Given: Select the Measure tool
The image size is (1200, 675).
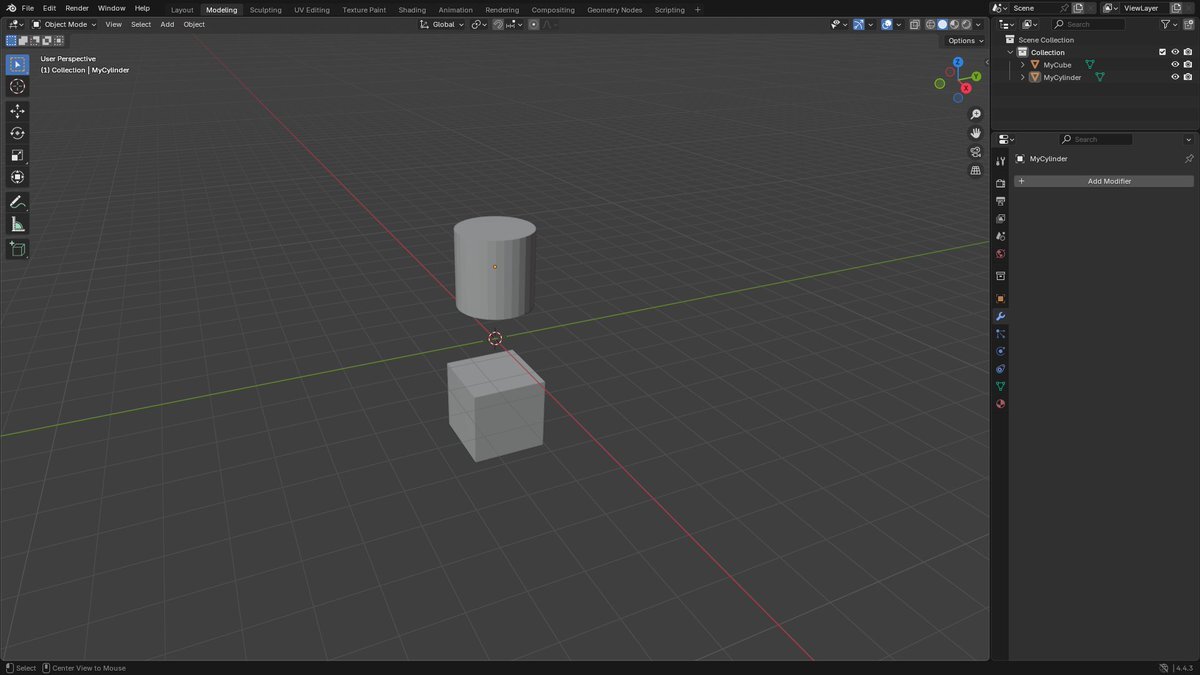Looking at the screenshot, I should click(17, 224).
